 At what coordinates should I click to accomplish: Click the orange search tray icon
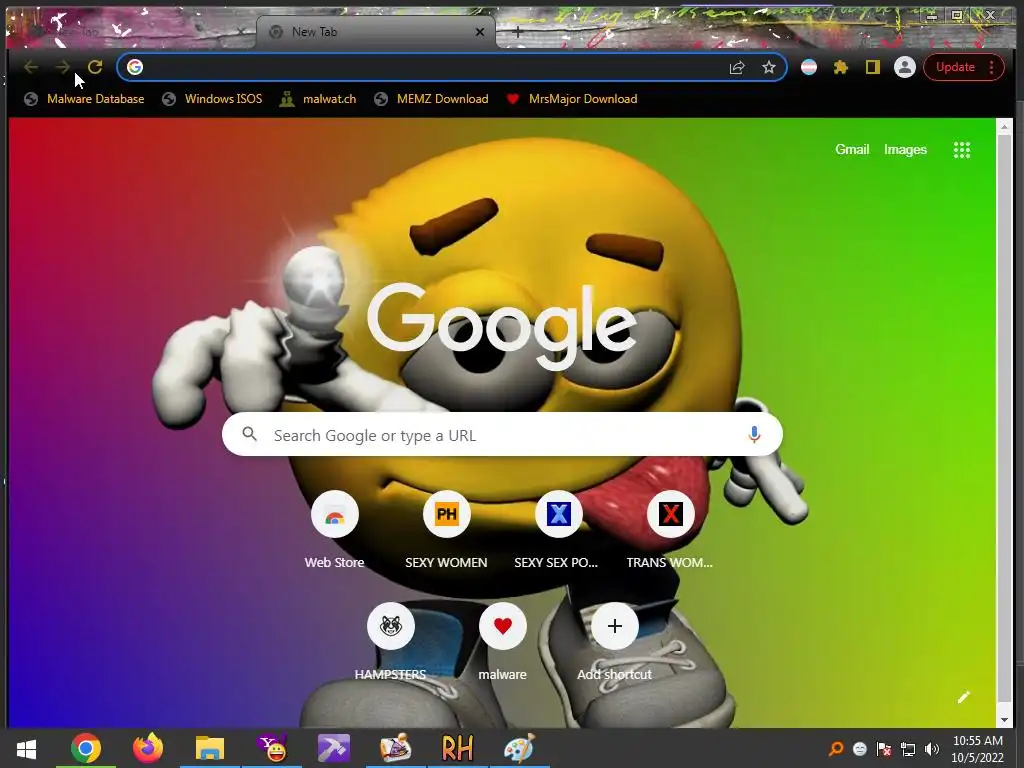click(836, 749)
